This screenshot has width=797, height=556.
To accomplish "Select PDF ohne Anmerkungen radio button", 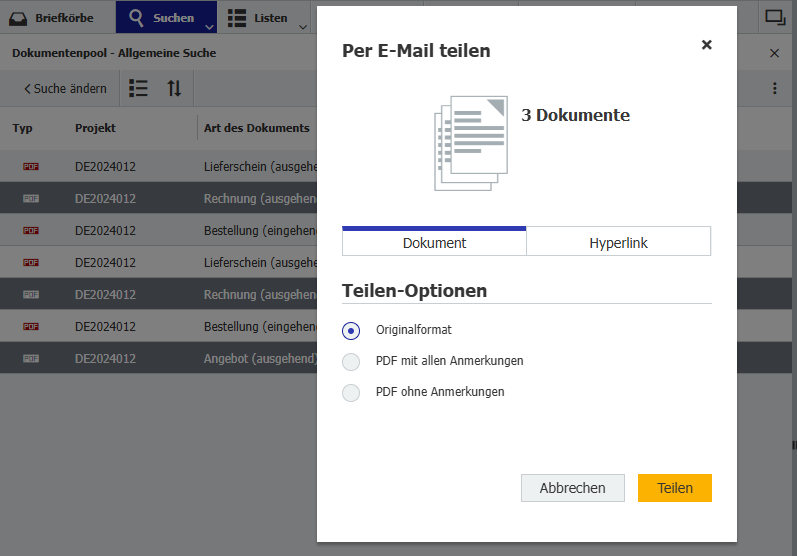I will 351,392.
